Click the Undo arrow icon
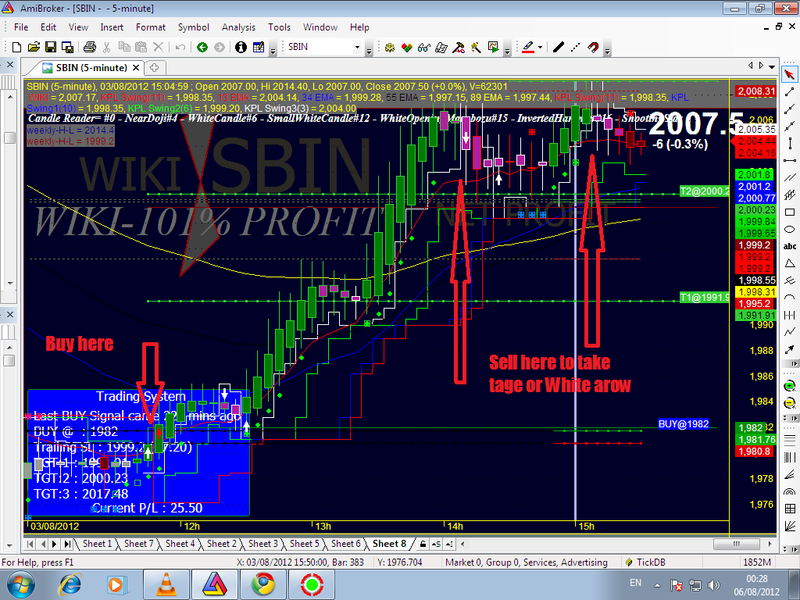 (180, 47)
